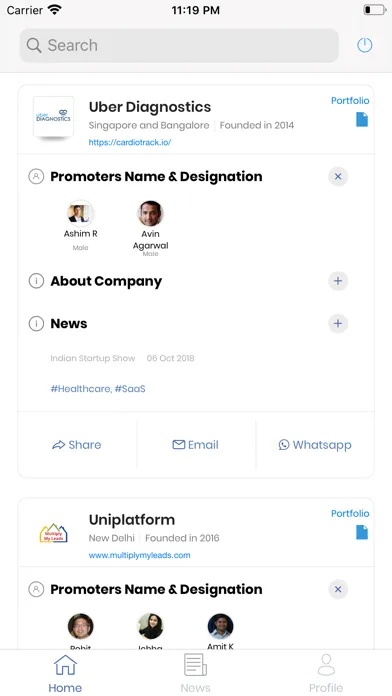This screenshot has width=392, height=696.
Task: Click the Uber Diagnostics company logo
Action: pos(53,117)
